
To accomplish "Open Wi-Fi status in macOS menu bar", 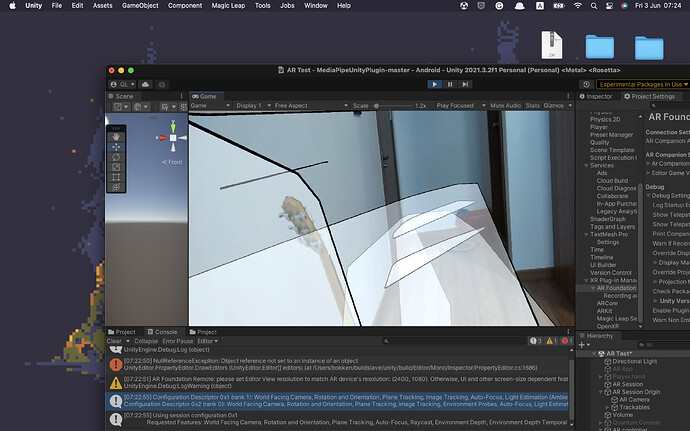I will 578,6.
